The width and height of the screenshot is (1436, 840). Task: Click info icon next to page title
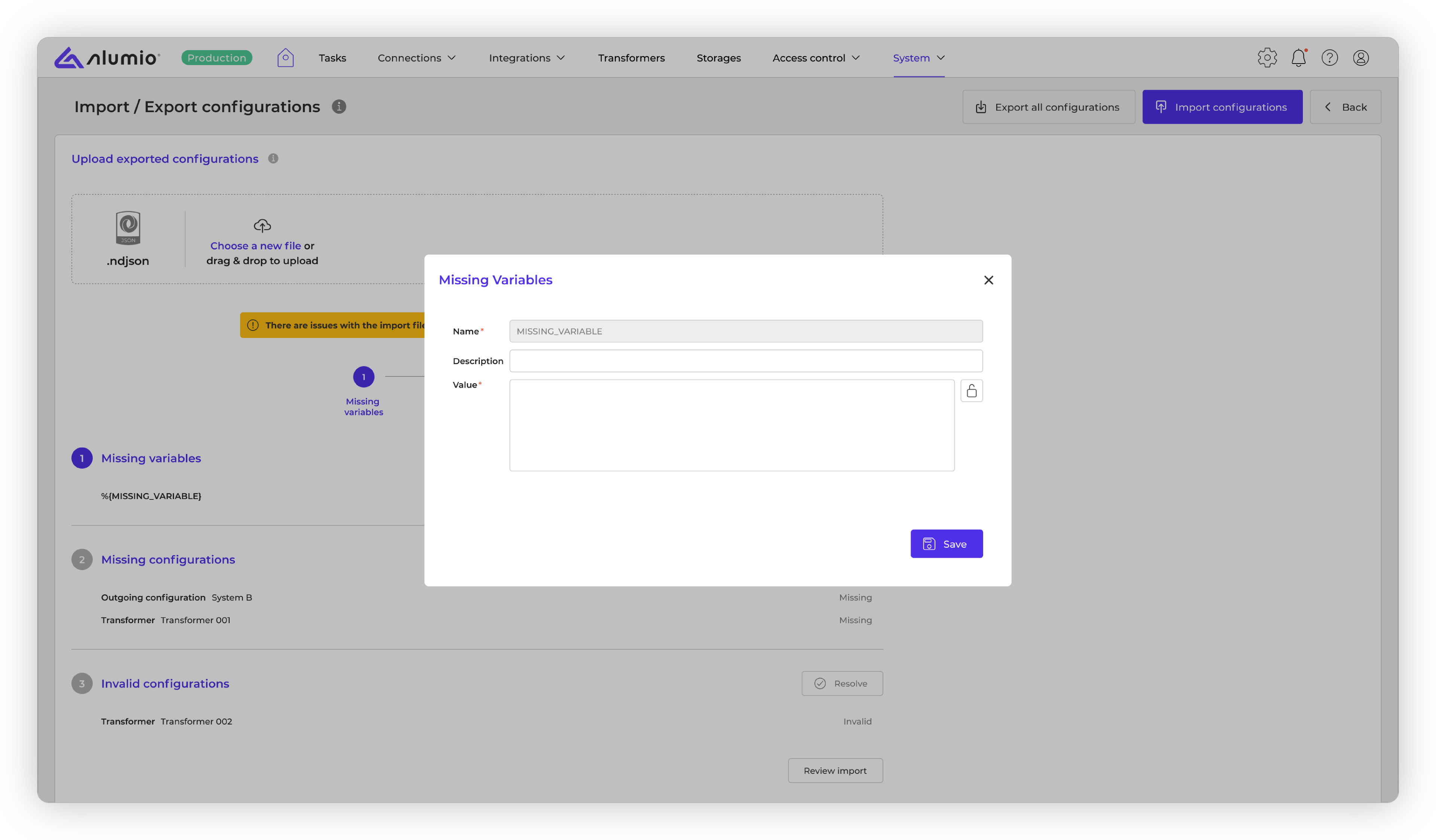click(339, 107)
